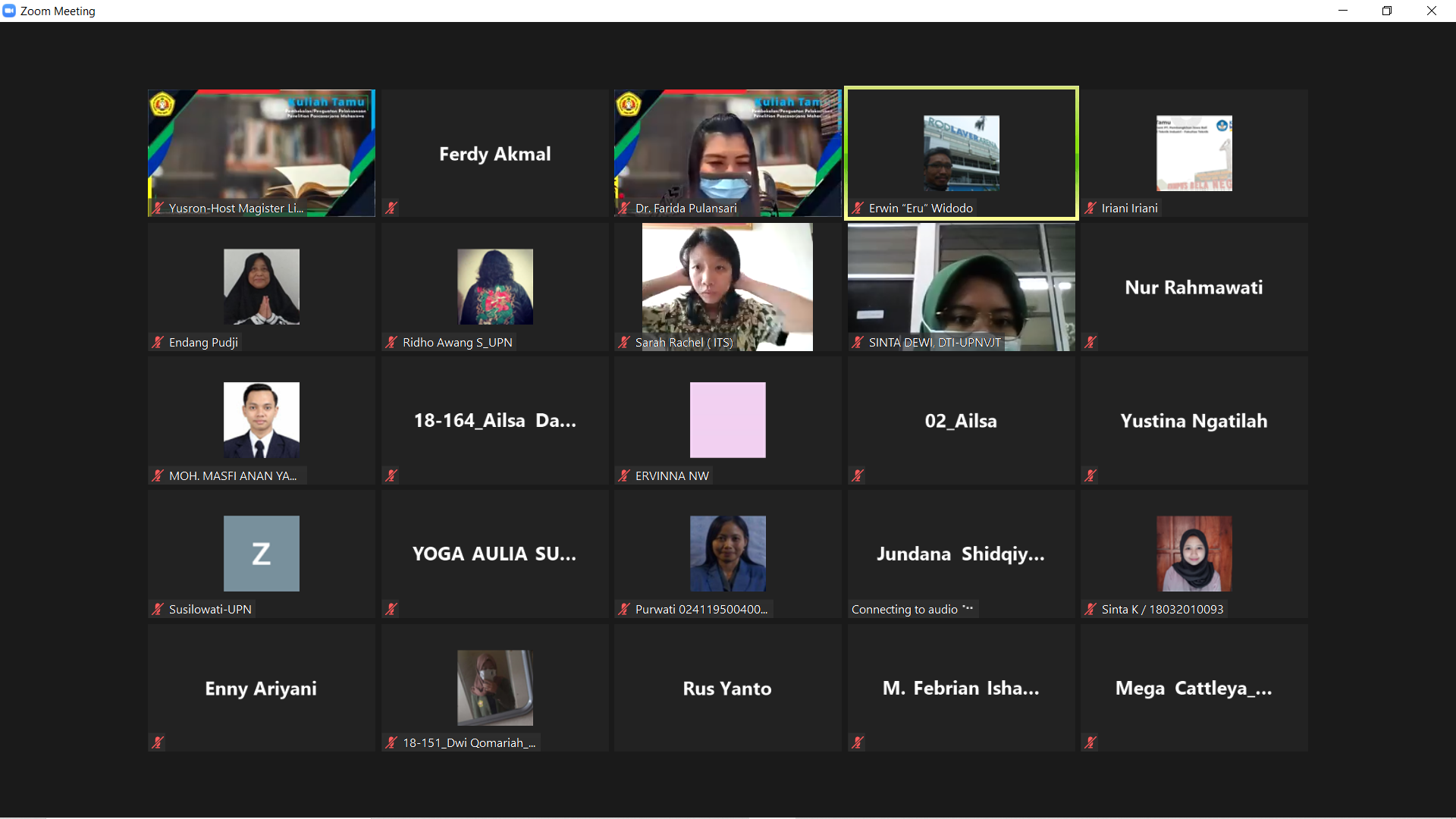
Task: Click muted mic icon on Enny Ariyani tile
Action: pyautogui.click(x=158, y=742)
